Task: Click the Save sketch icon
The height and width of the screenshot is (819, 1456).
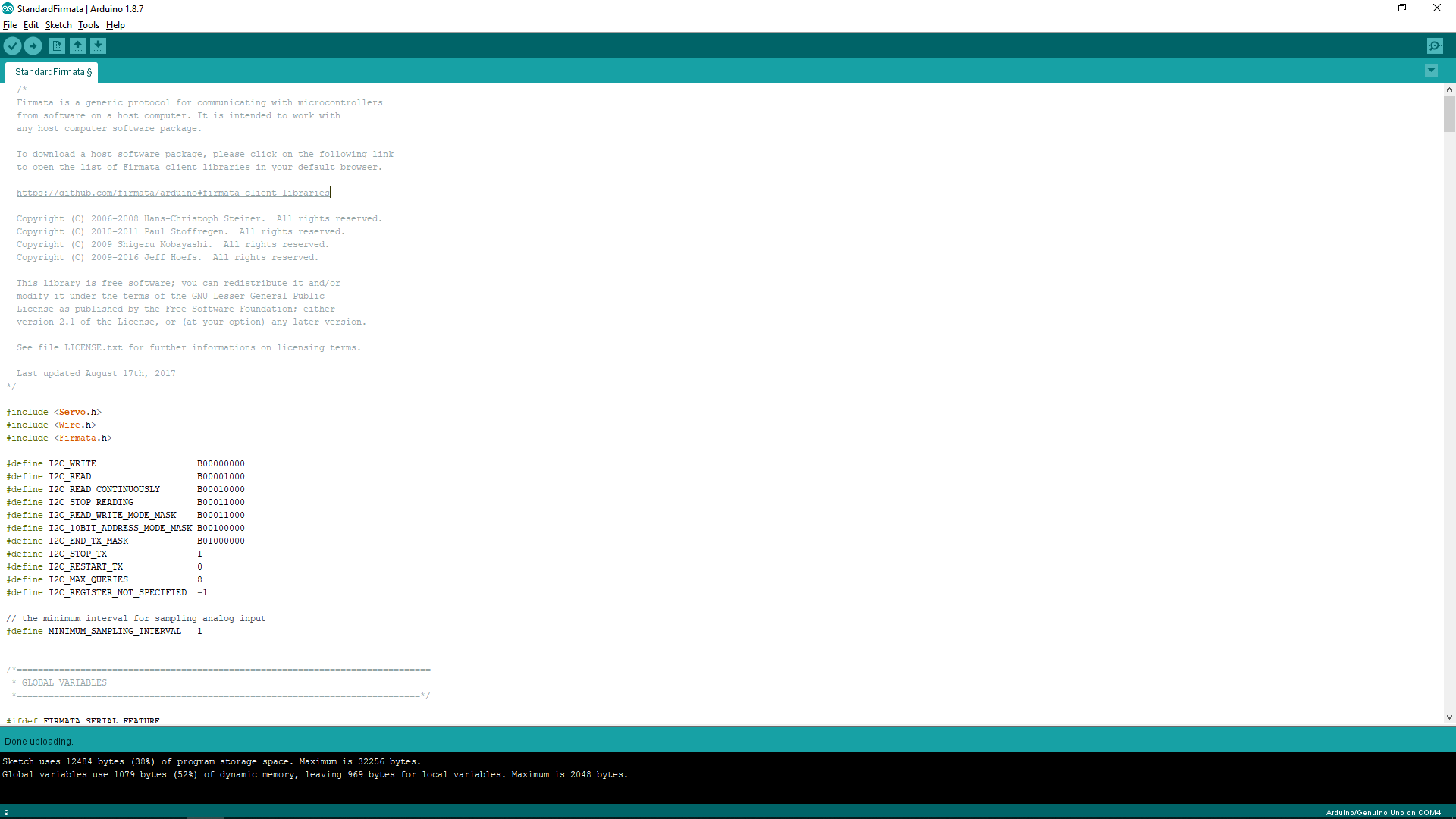Action: click(98, 46)
